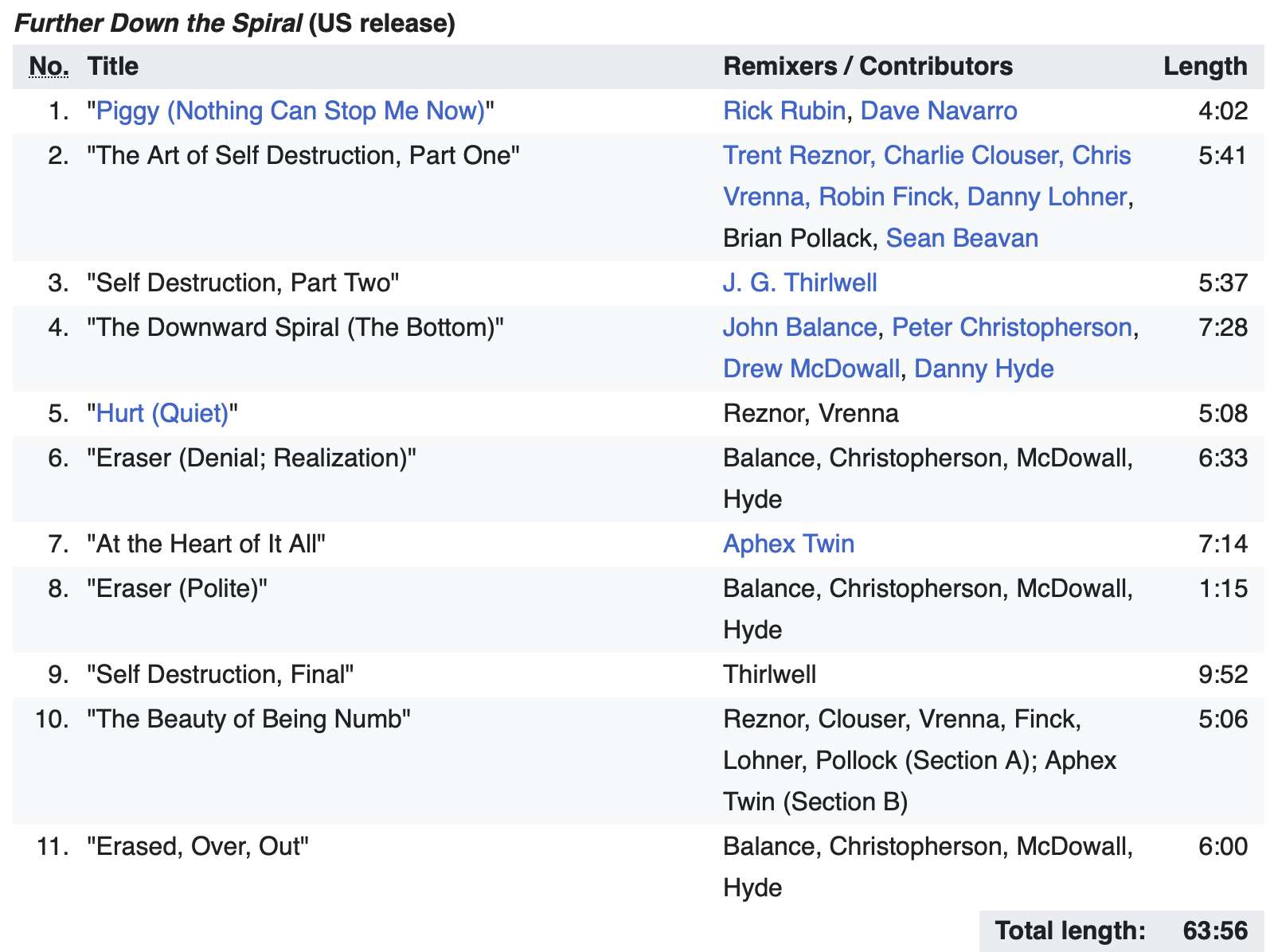Screen dimensions: 1274x952
Task: Click the length value "5:37"
Action: (x=1223, y=283)
